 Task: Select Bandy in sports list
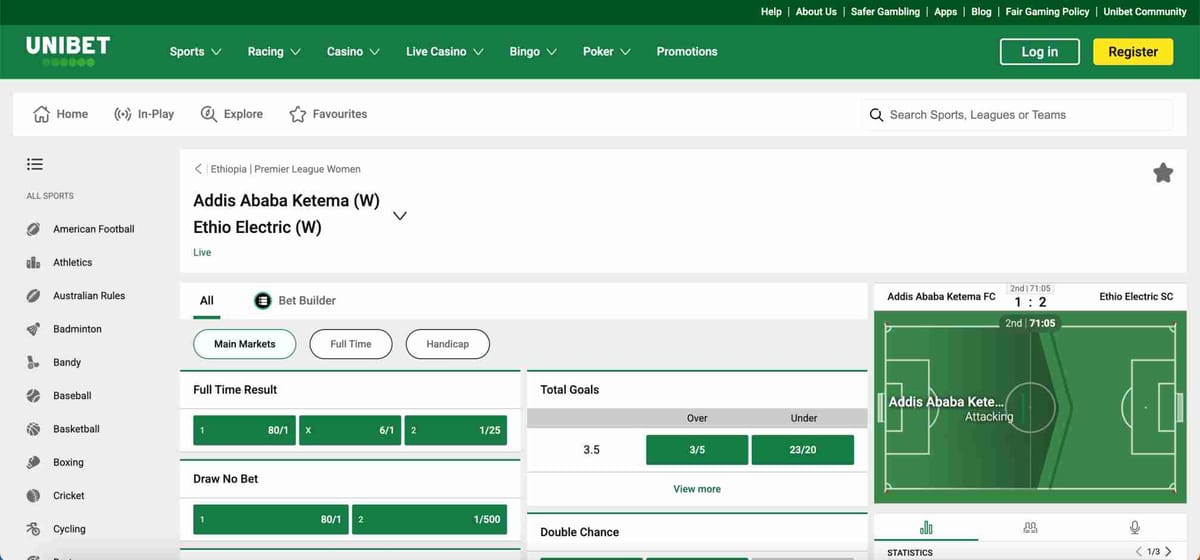tap(53, 362)
